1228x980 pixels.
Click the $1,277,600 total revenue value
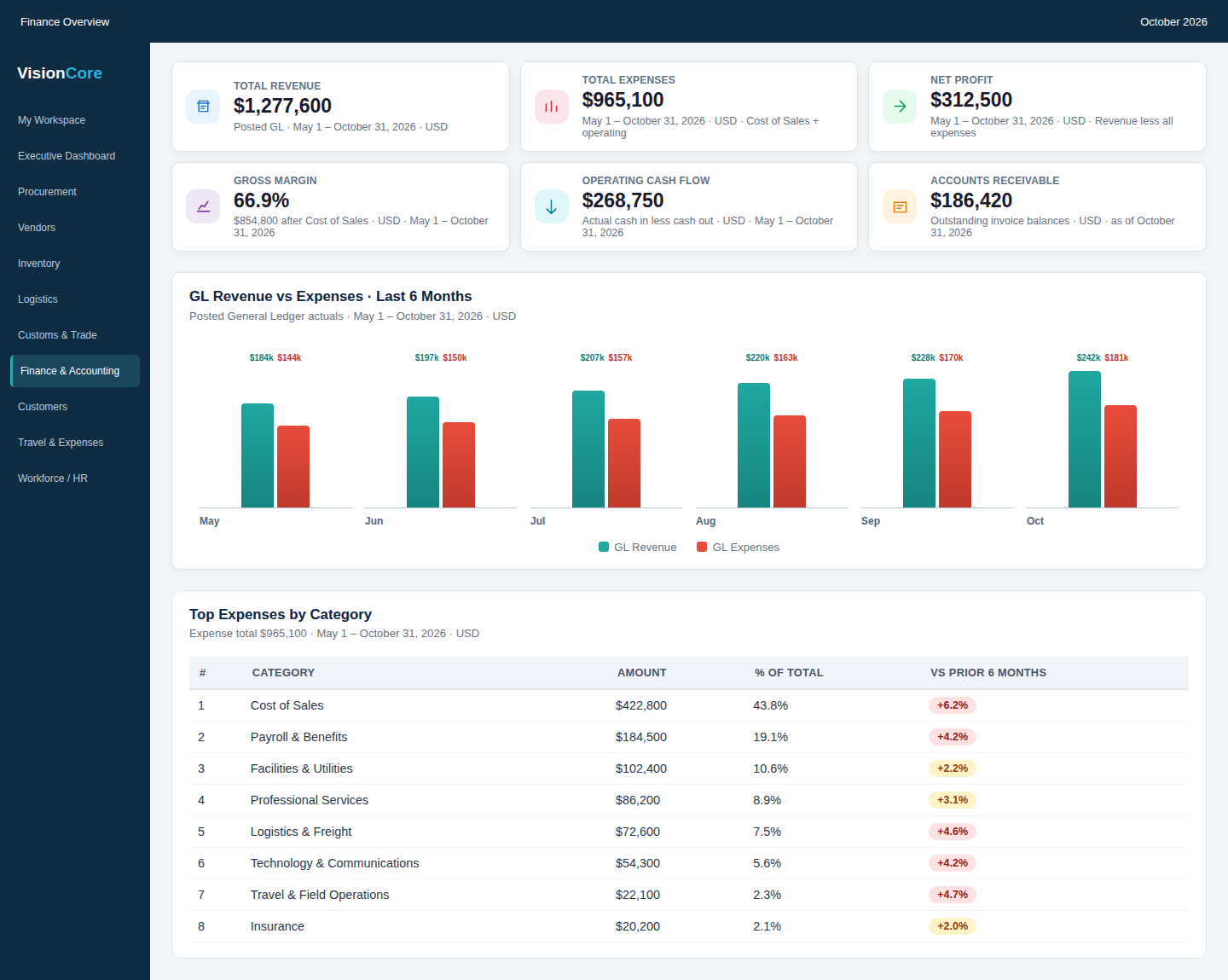283,106
